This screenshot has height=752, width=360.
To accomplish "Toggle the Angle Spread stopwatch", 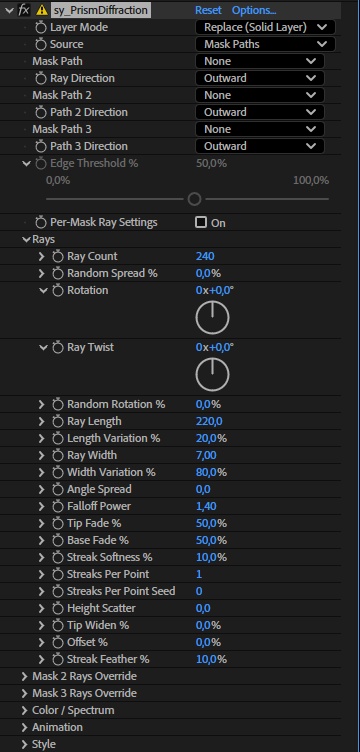I will pyautogui.click(x=58, y=490).
